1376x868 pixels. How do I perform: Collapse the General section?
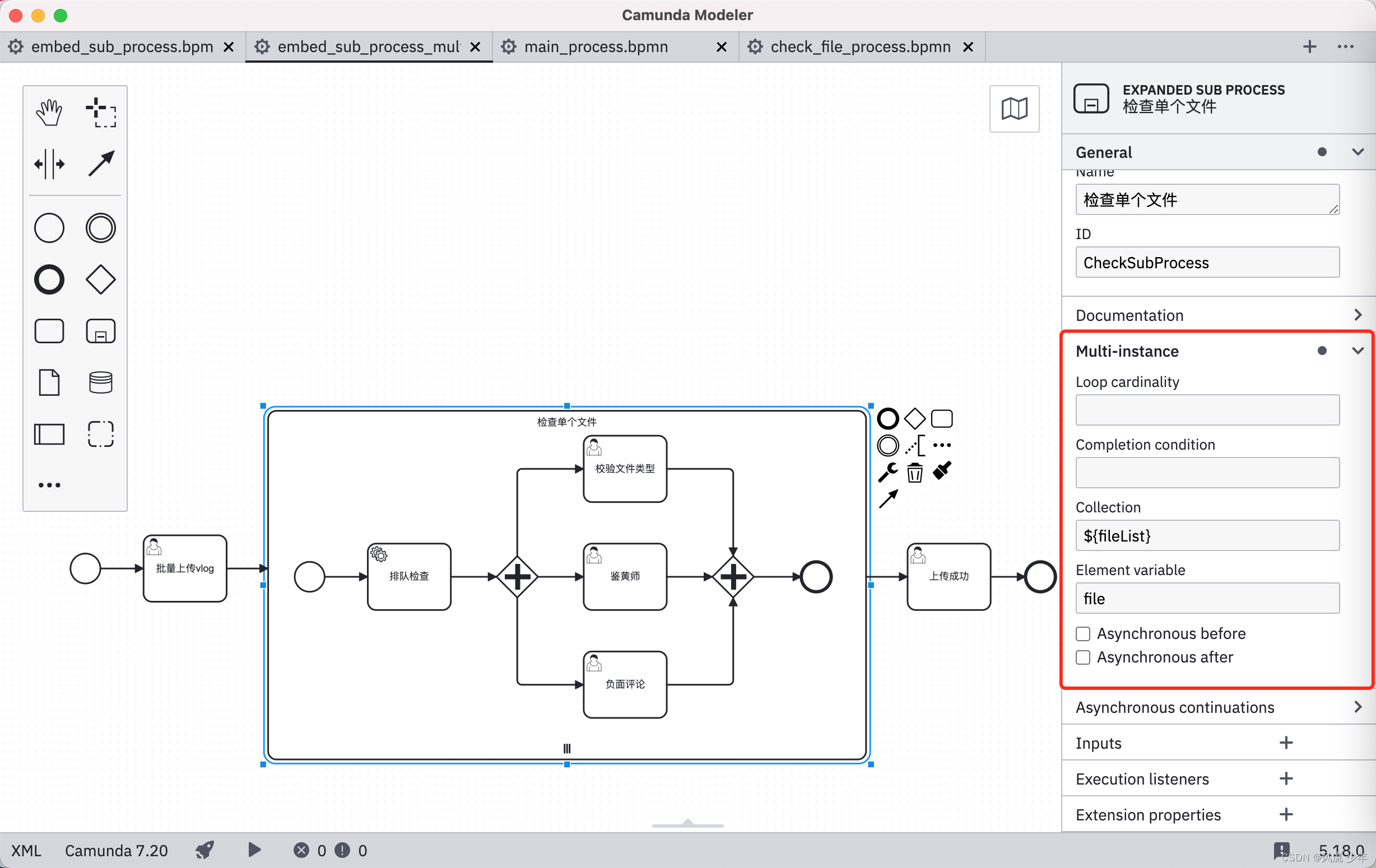coord(1358,152)
